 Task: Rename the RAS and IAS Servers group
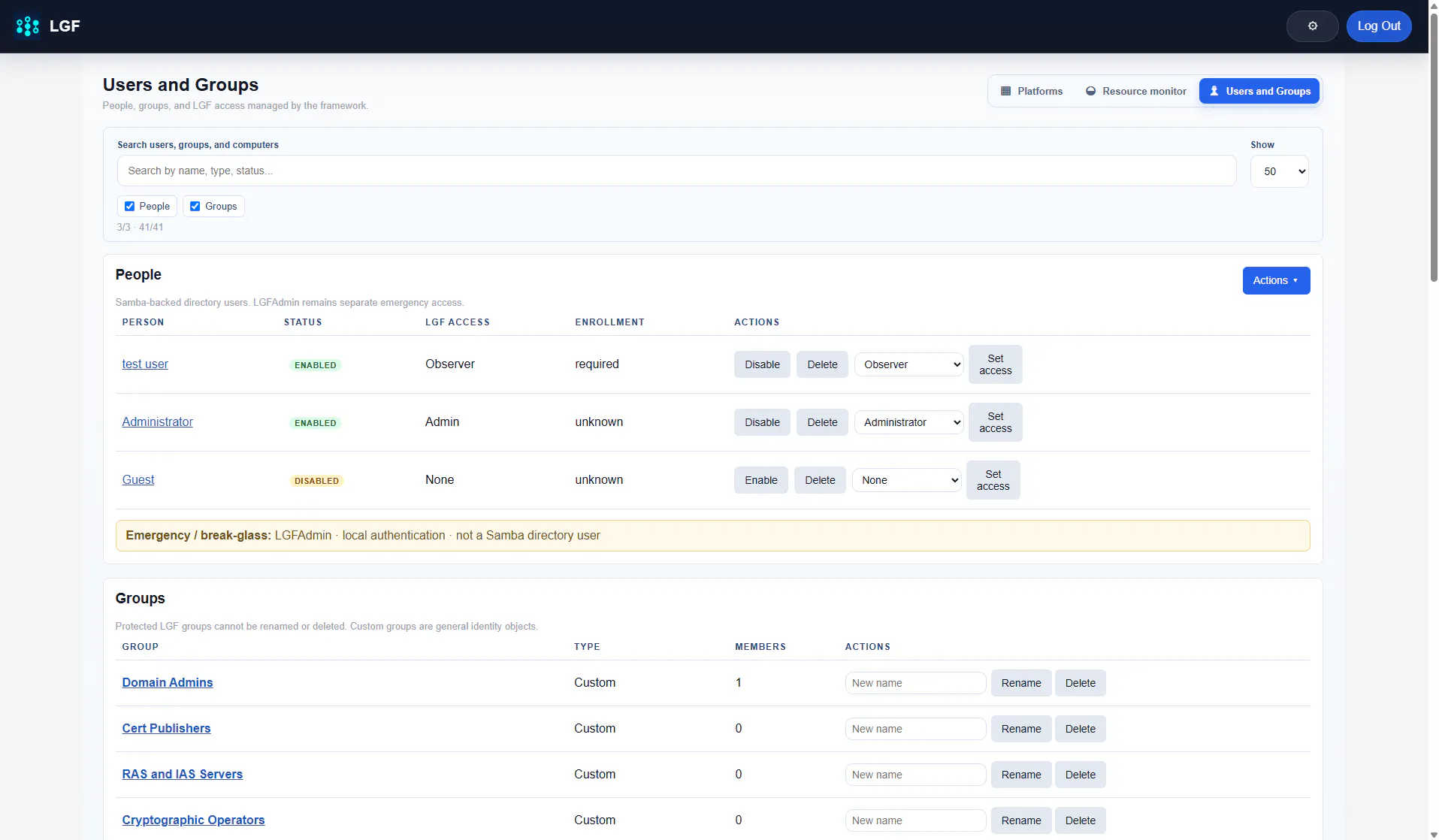pyautogui.click(x=1021, y=775)
